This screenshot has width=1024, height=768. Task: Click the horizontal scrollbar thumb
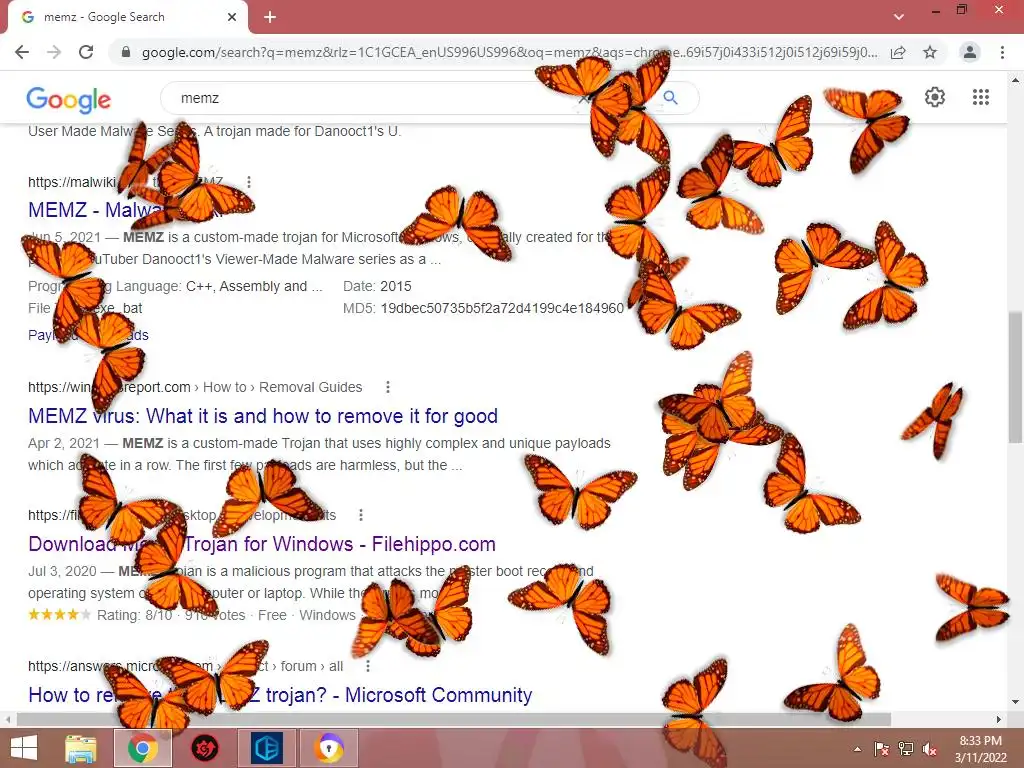[454, 719]
